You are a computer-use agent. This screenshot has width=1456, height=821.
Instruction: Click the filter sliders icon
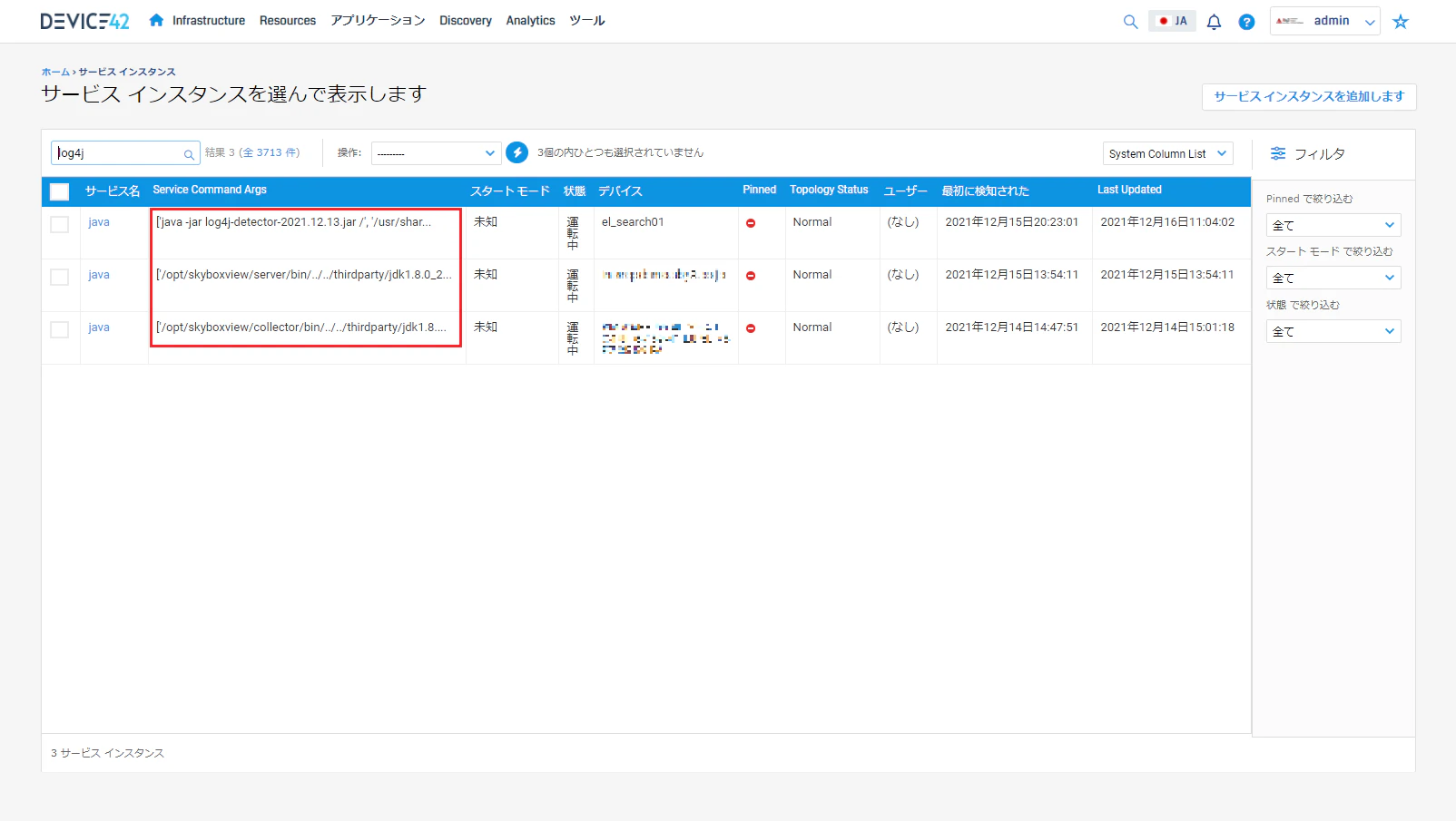coord(1278,153)
